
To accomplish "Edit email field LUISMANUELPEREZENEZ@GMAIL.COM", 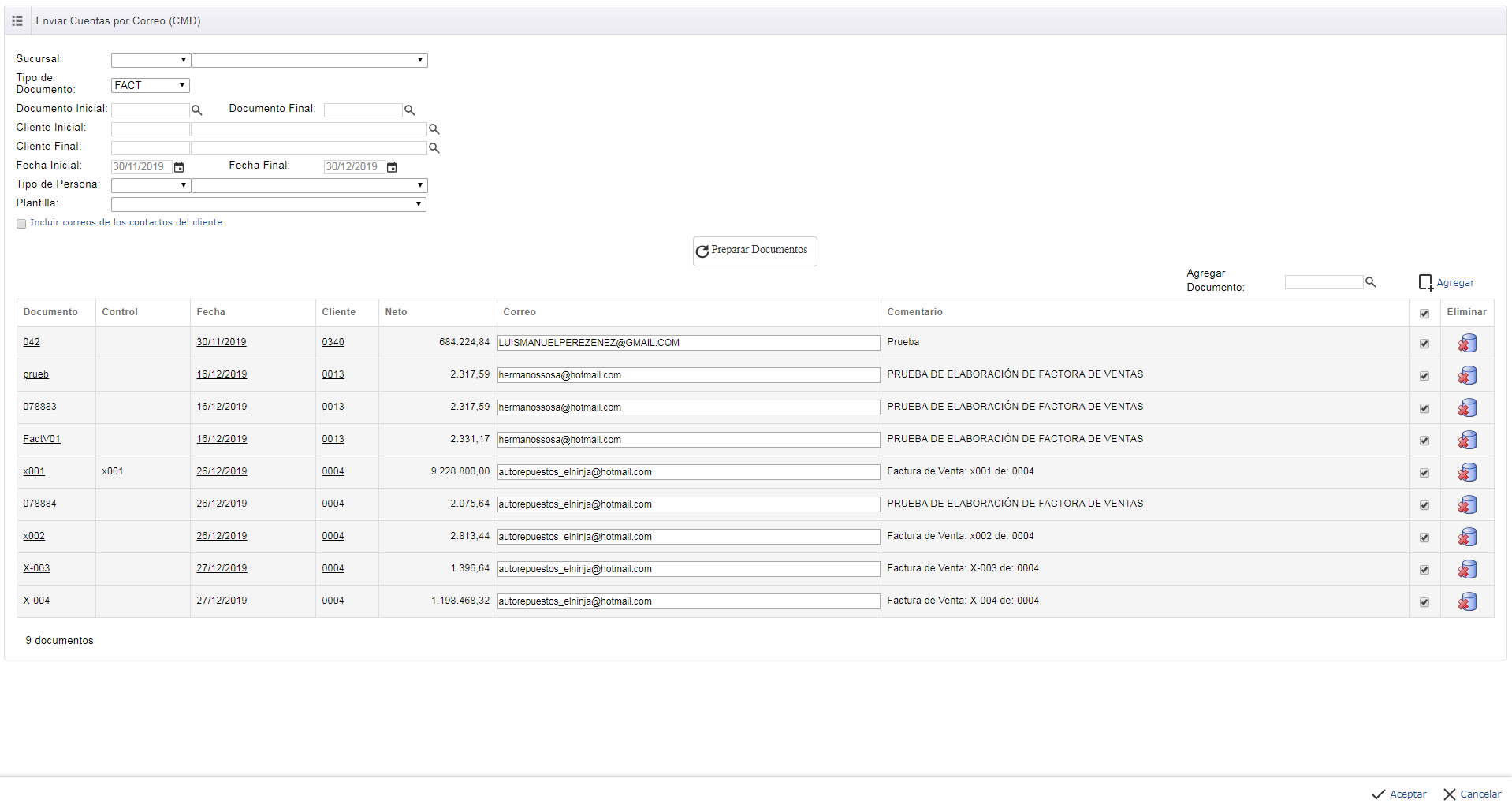I will click(689, 343).
